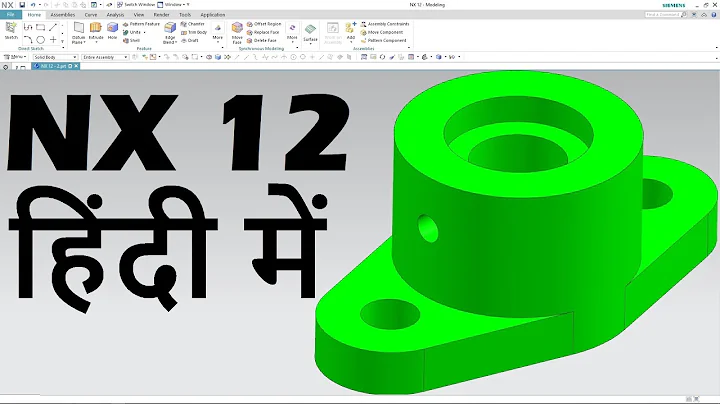Screen dimensions: 720x404
Task: Select the Arc sketch tool
Action: (x=28, y=39)
